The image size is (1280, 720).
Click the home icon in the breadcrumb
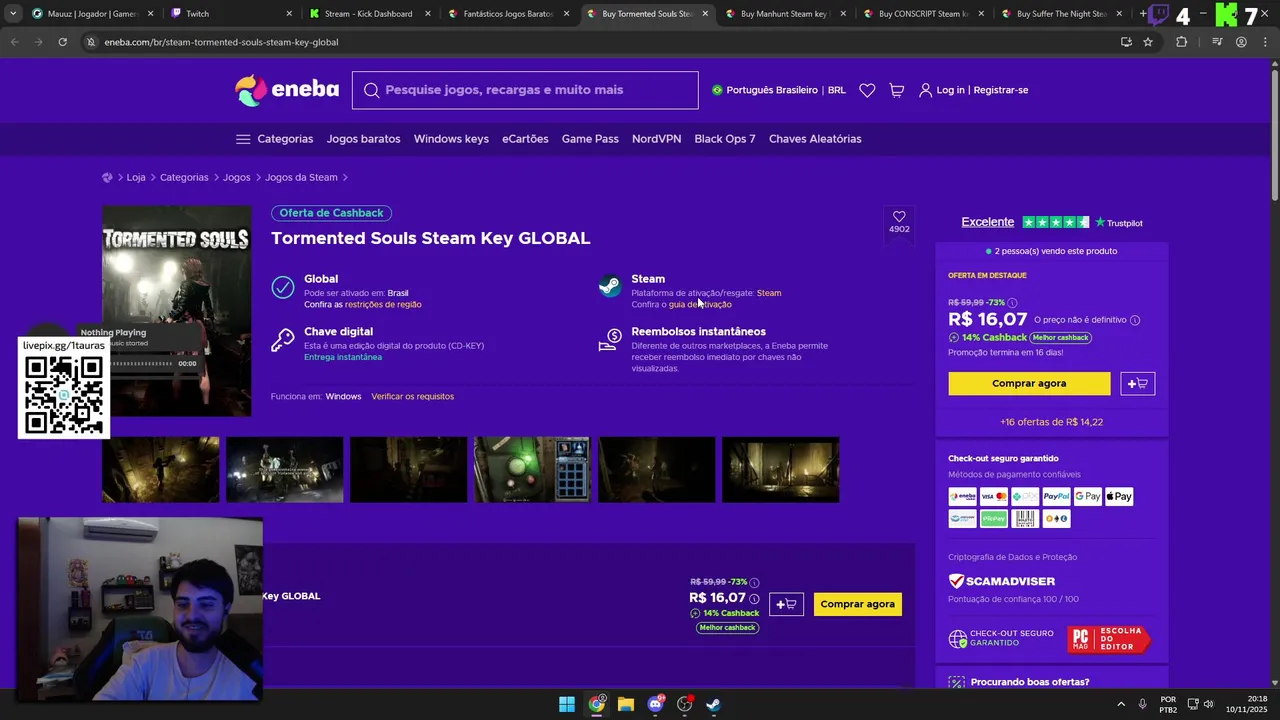pos(108,178)
